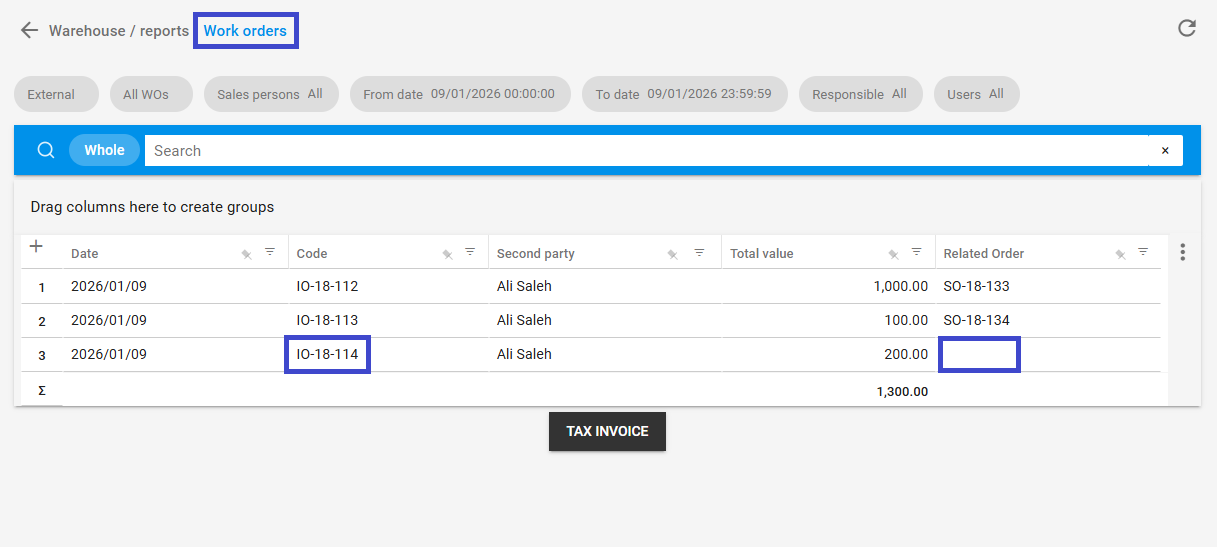Click the refresh icon at top right

[1187, 28]
